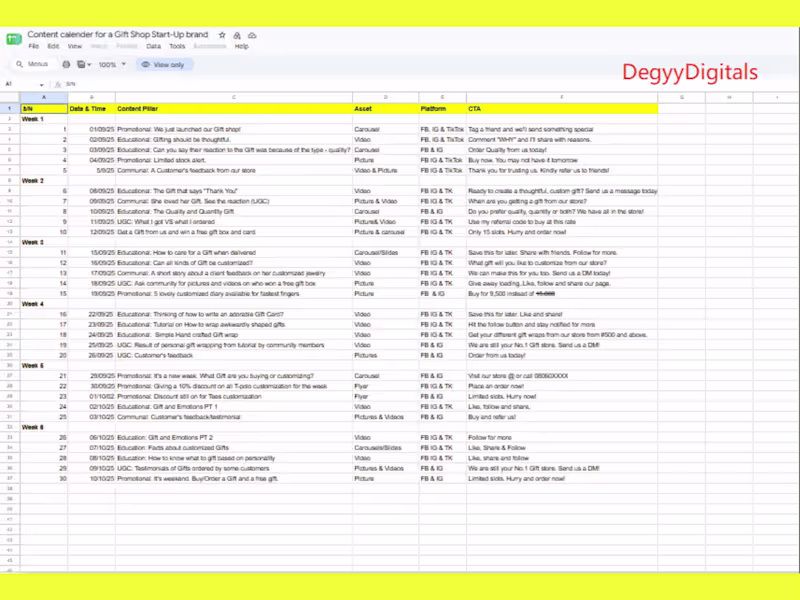Select the 'We just launched our Gift shop' cell

point(234,130)
